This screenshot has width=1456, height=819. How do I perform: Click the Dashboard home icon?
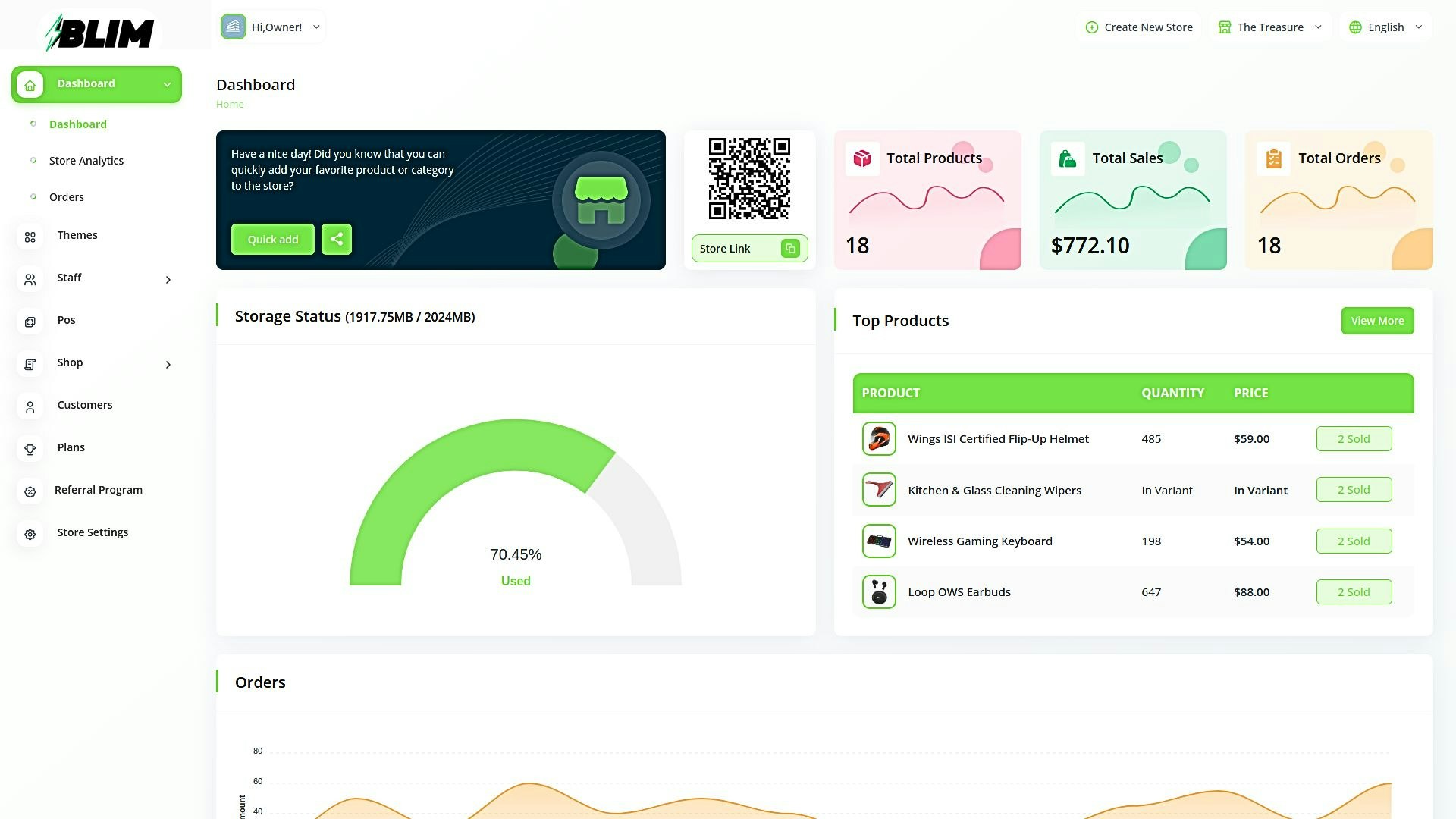click(30, 84)
